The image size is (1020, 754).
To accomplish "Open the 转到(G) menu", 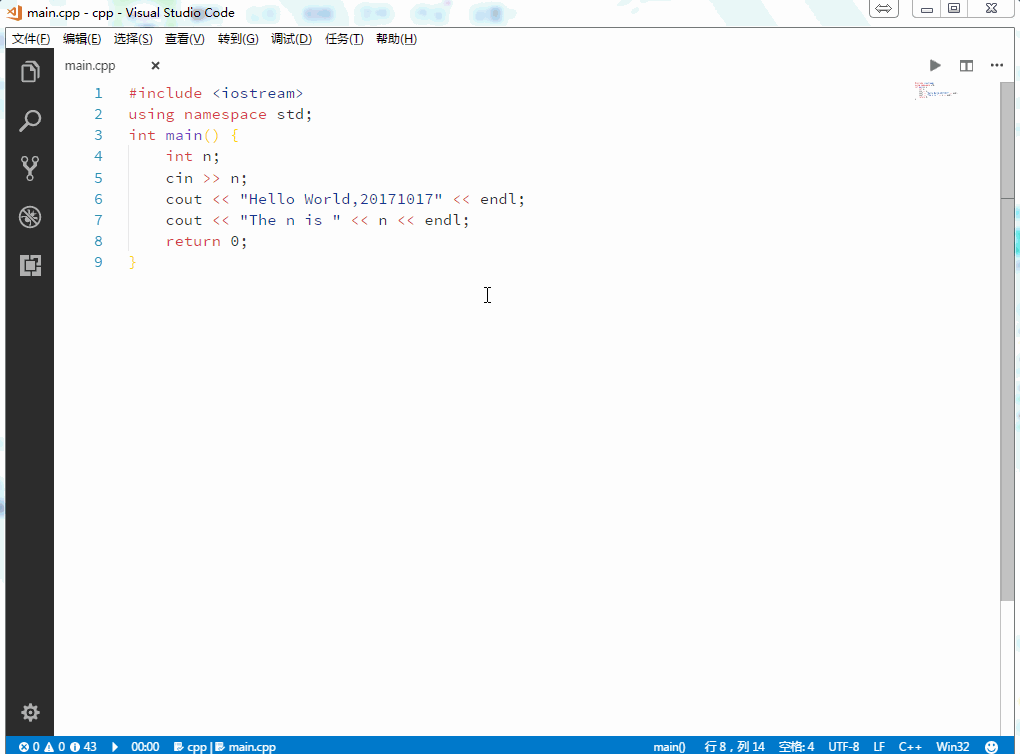I will [238, 39].
